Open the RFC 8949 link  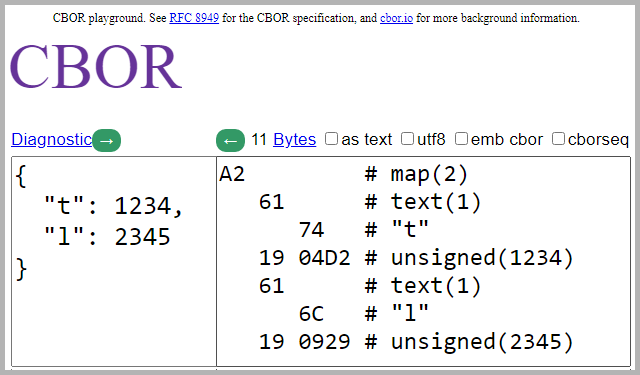coord(194,18)
